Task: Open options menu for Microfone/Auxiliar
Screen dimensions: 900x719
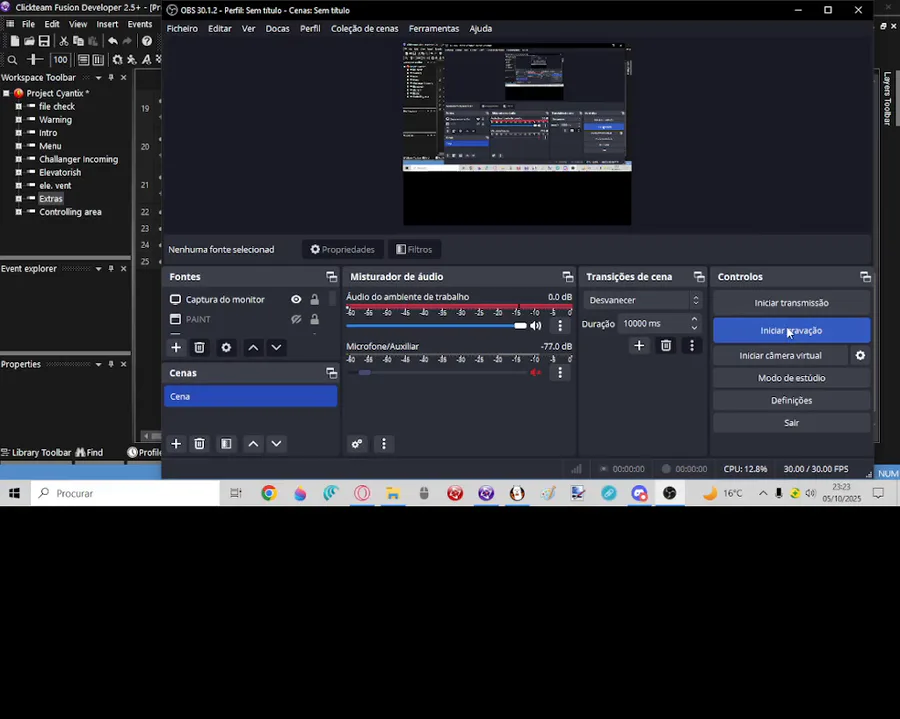Action: 560,372
